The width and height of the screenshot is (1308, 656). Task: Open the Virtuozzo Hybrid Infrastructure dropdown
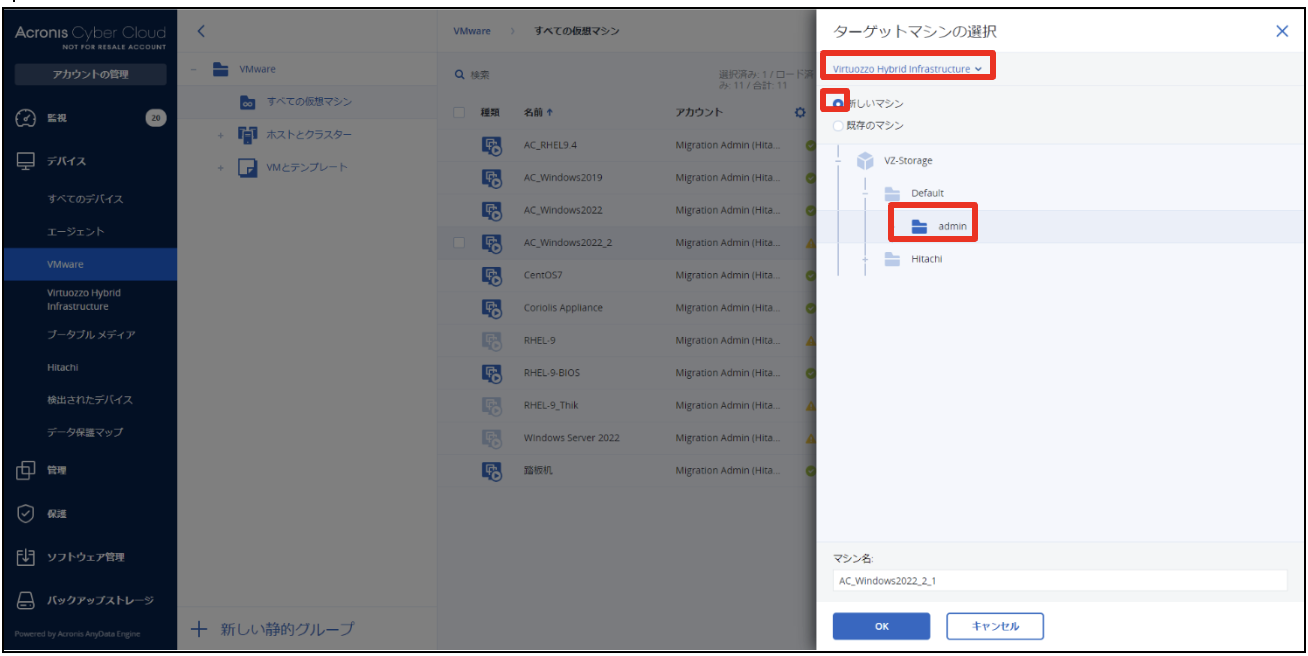pos(907,69)
